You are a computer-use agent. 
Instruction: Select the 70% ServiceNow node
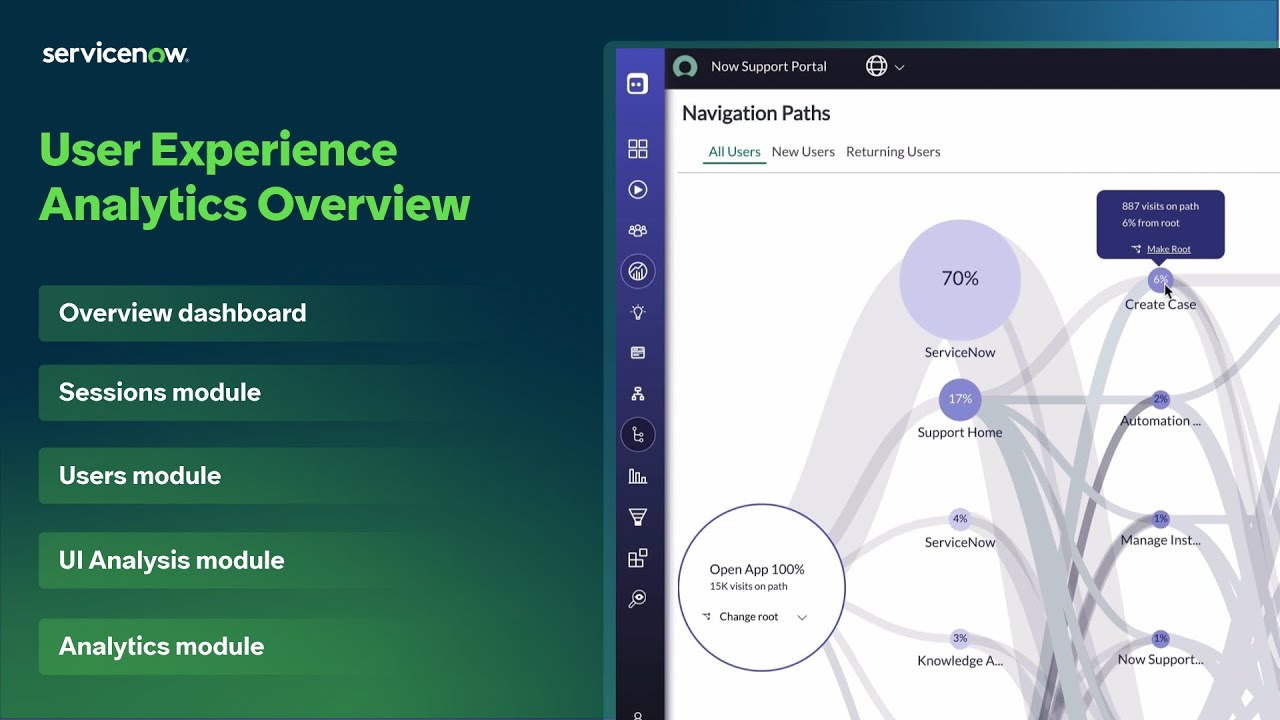click(960, 279)
